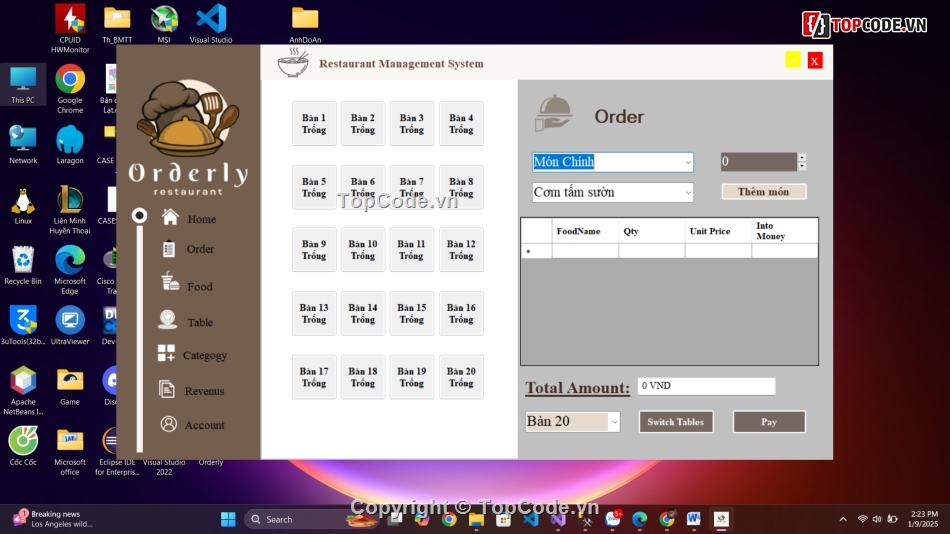Open the Account user icon in sidebar

[x=168, y=424]
